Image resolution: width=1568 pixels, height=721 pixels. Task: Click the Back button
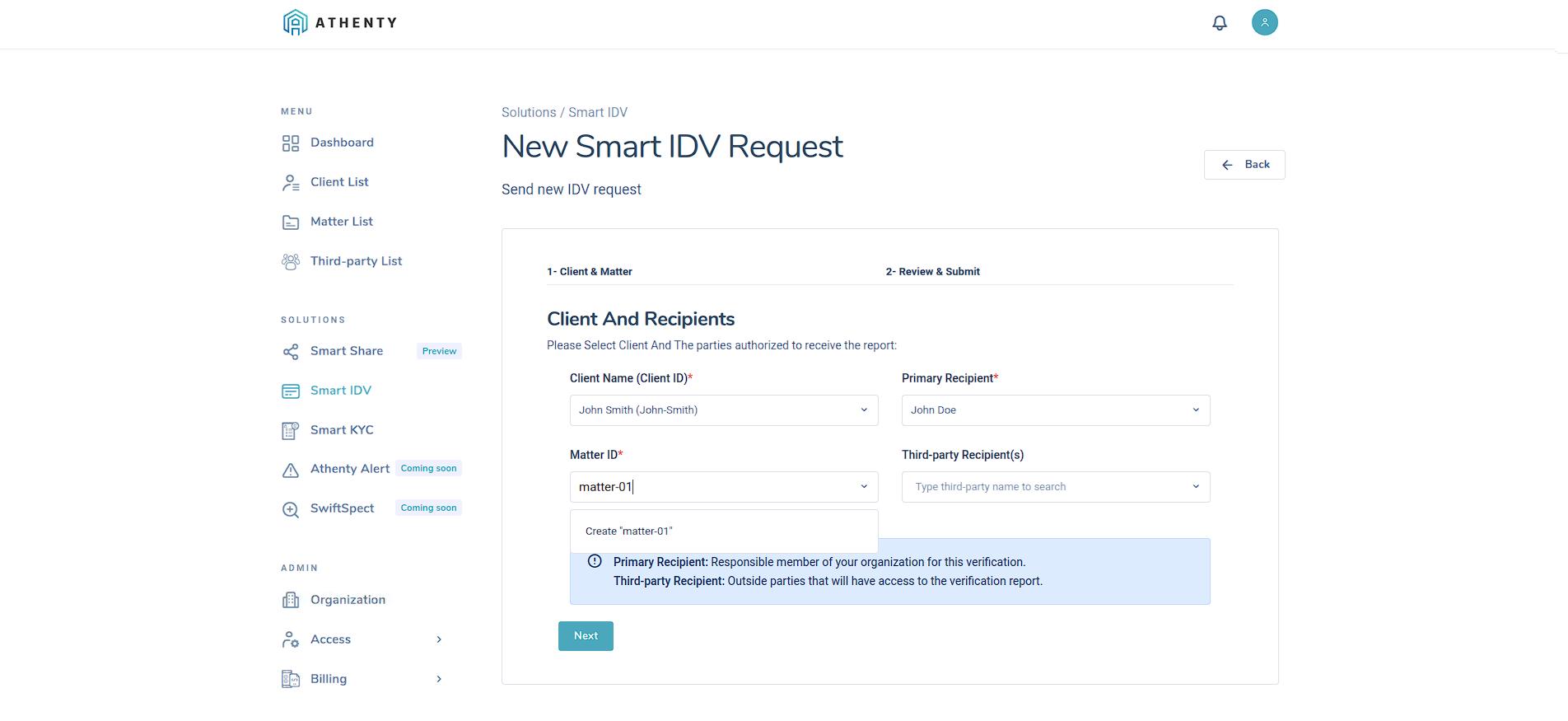point(1244,165)
